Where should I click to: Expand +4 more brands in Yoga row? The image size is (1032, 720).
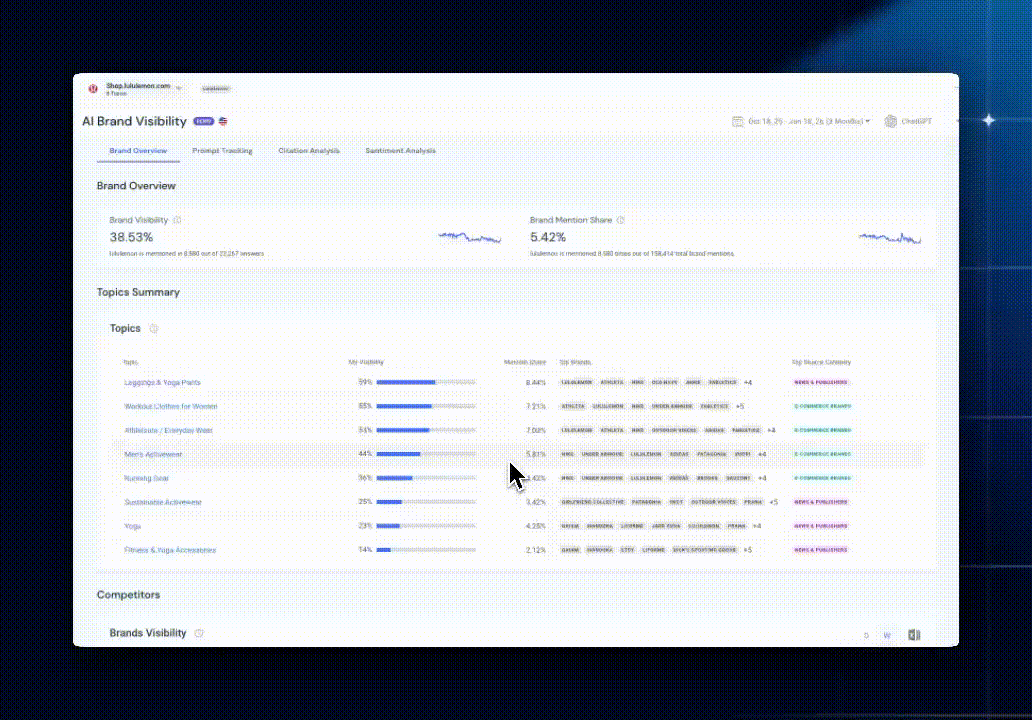click(x=757, y=526)
